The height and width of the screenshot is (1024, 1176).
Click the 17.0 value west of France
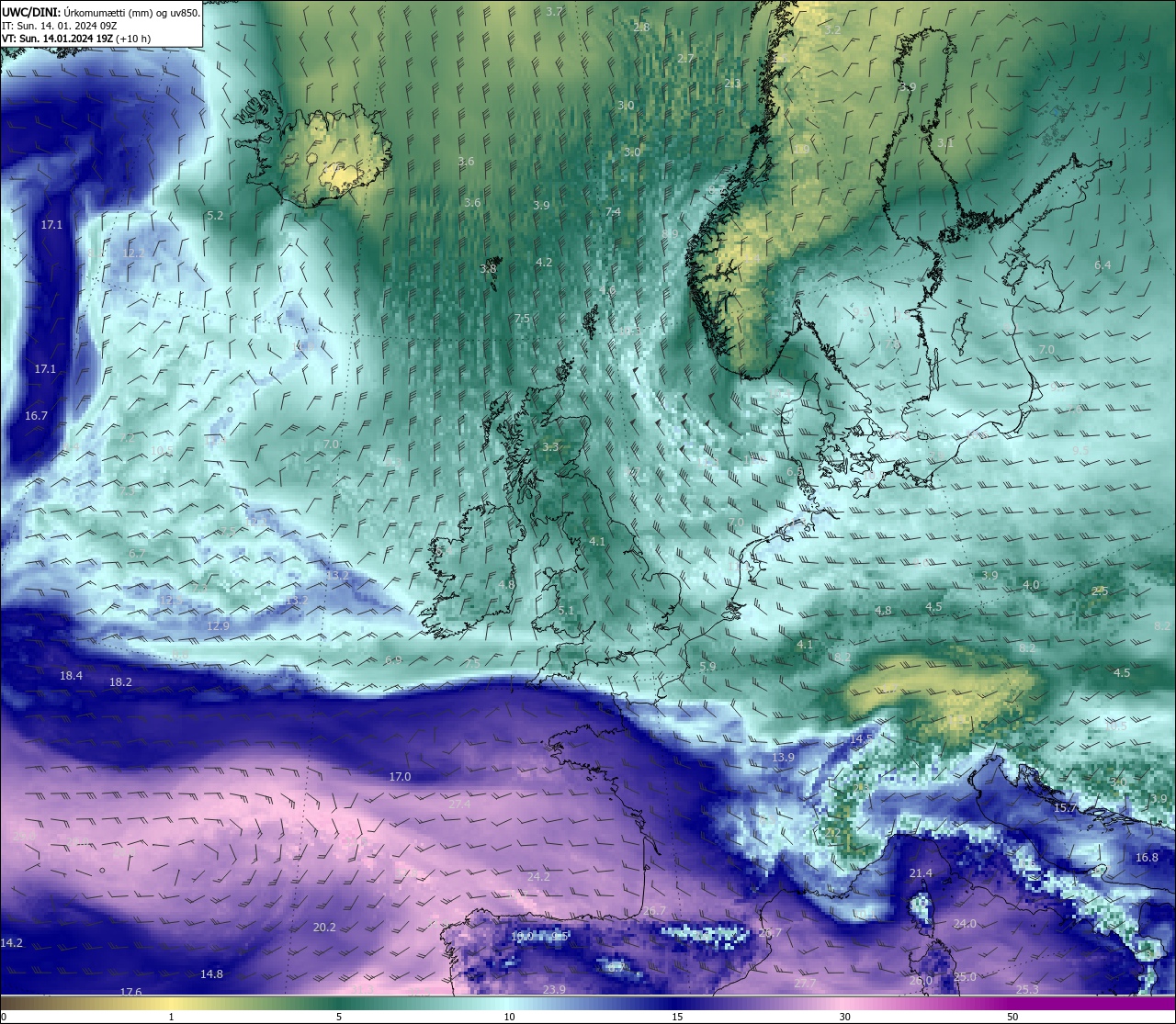click(x=400, y=777)
